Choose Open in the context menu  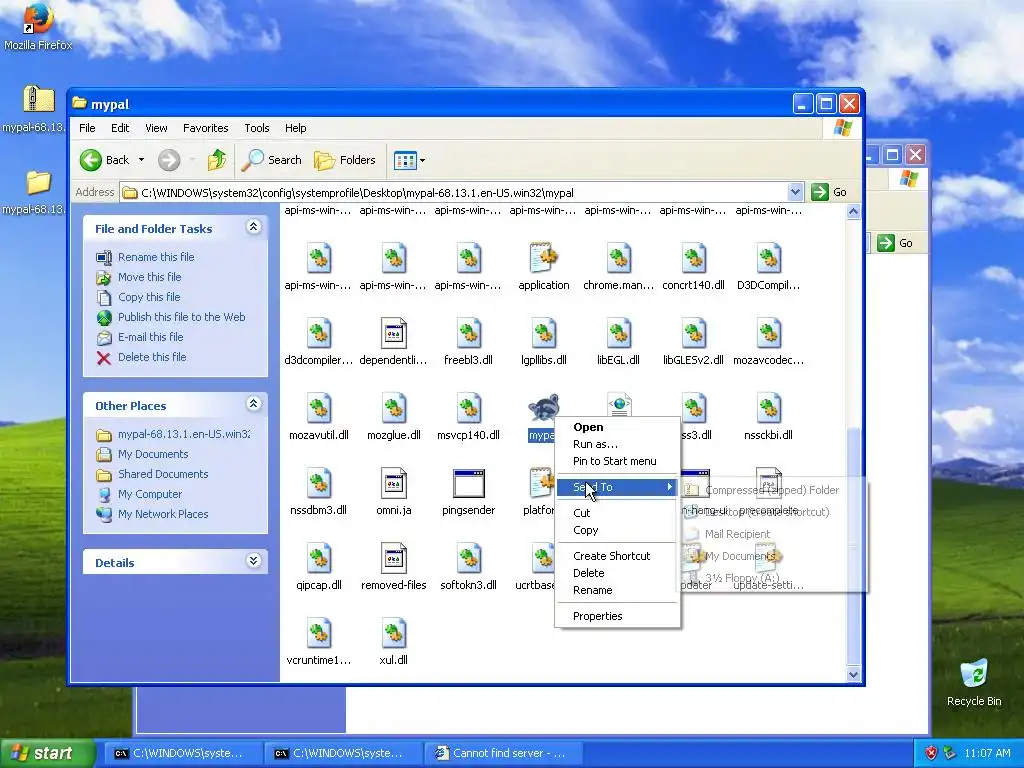coord(617,427)
